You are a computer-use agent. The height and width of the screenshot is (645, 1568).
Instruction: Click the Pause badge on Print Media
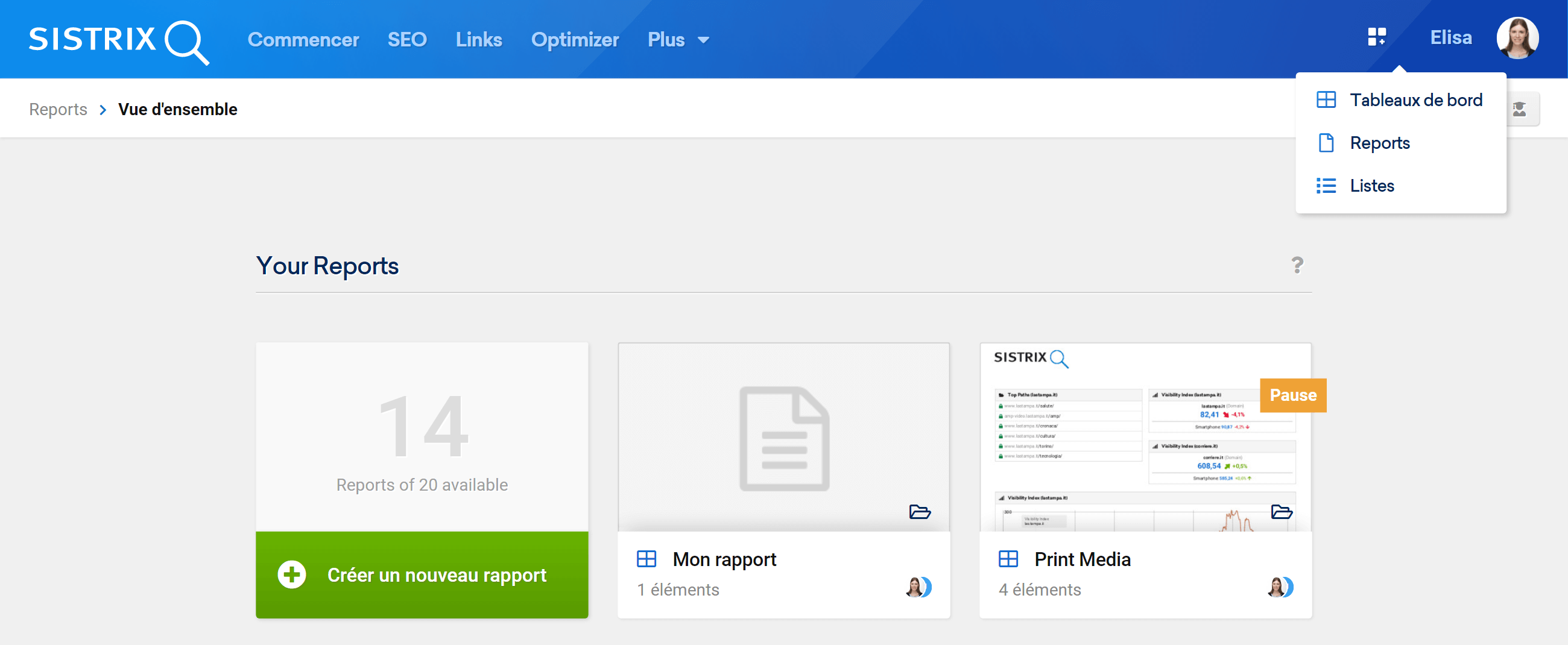click(1293, 395)
